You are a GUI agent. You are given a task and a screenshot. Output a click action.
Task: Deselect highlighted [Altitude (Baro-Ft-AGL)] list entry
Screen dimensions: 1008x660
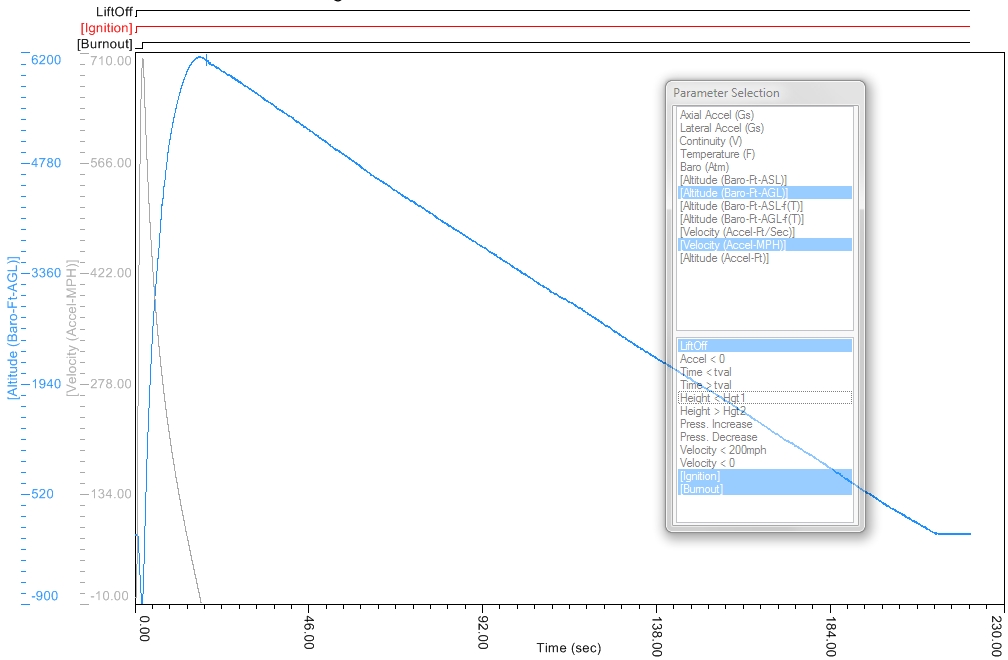pyautogui.click(x=764, y=193)
